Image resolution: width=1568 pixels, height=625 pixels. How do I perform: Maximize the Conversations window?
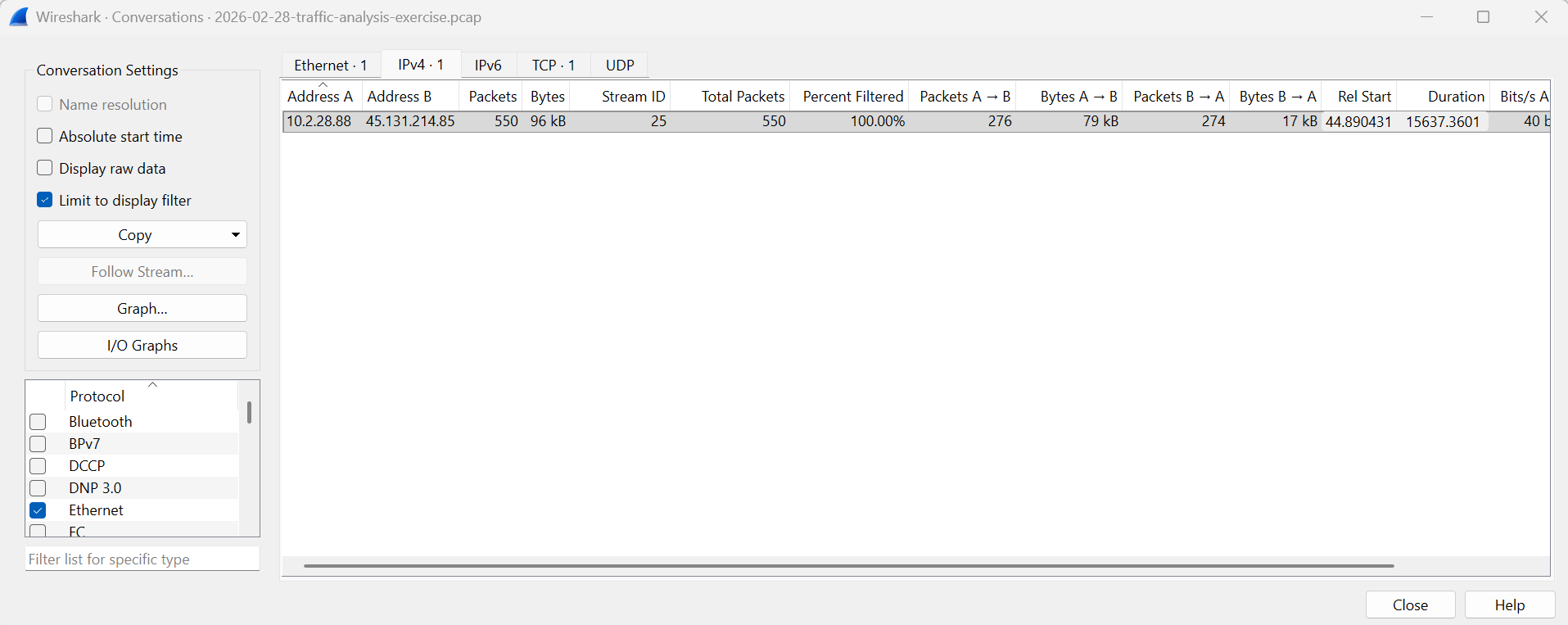pyautogui.click(x=1483, y=16)
